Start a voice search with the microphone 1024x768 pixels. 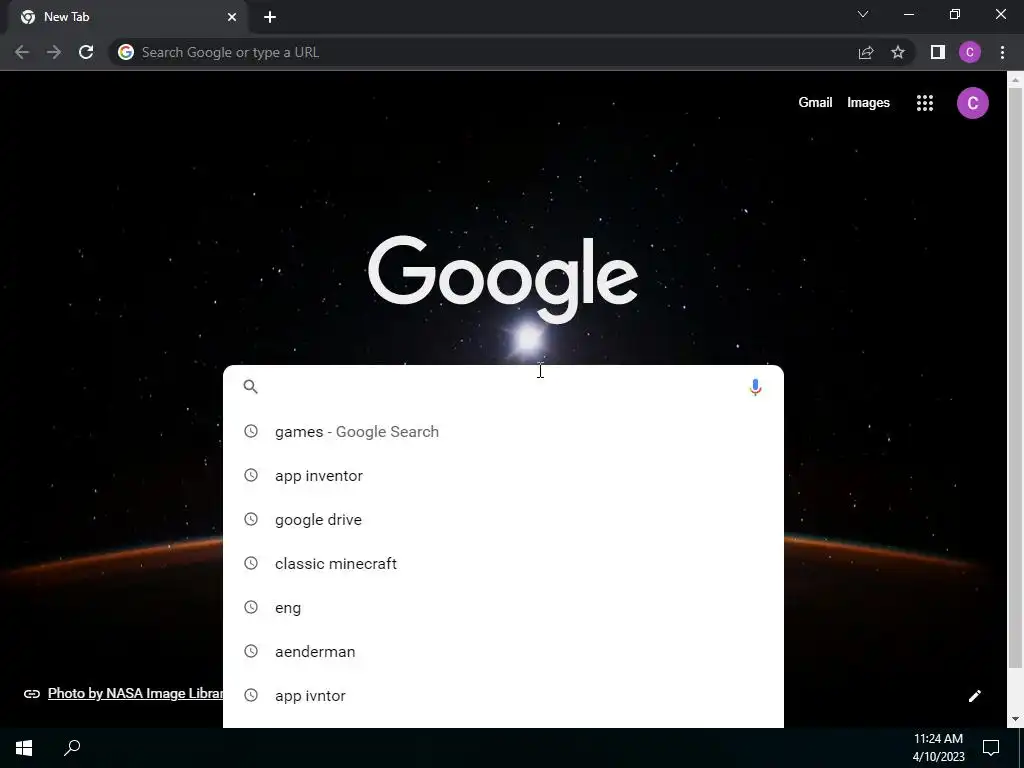755,387
